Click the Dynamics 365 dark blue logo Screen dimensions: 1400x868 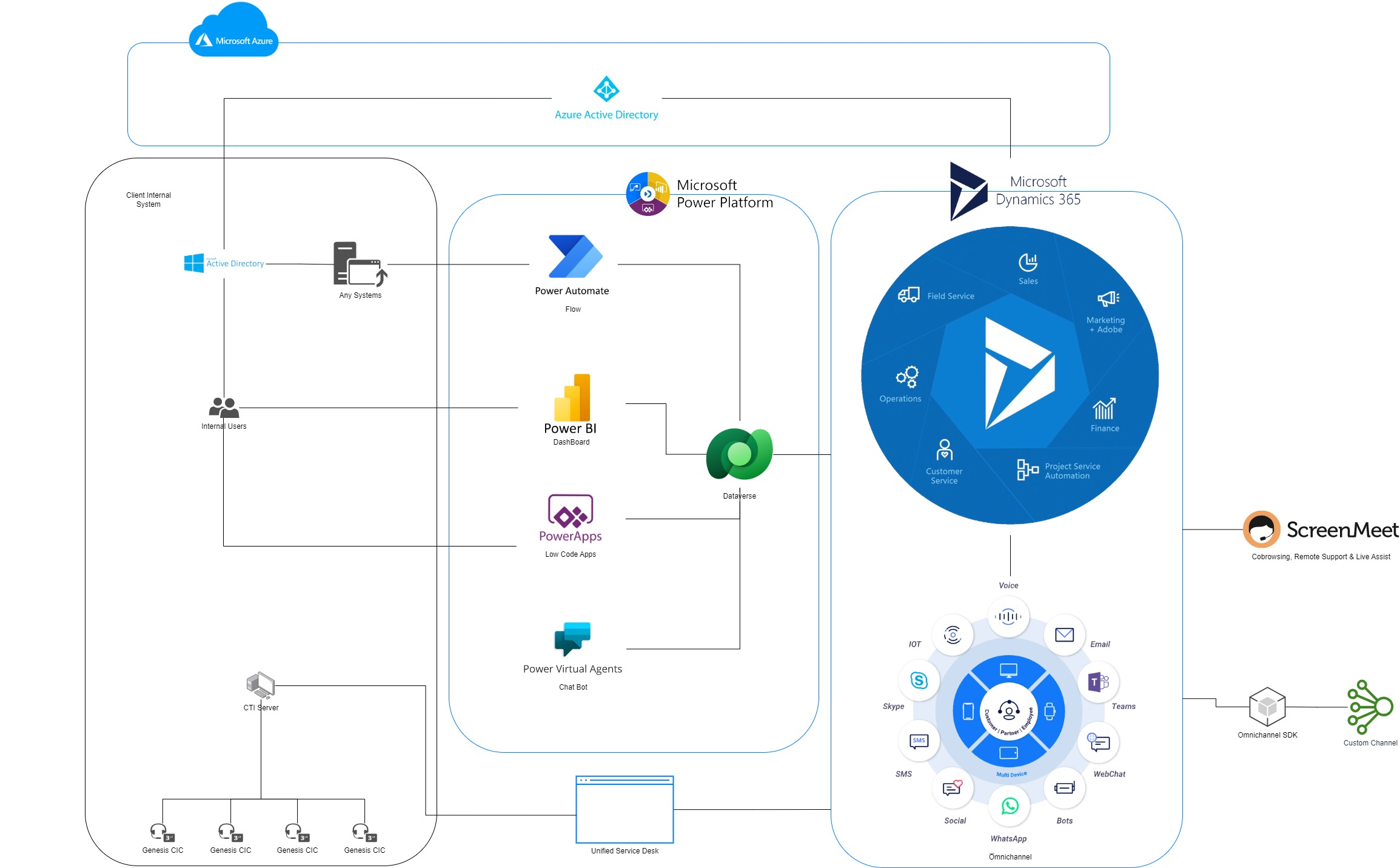pos(968,191)
